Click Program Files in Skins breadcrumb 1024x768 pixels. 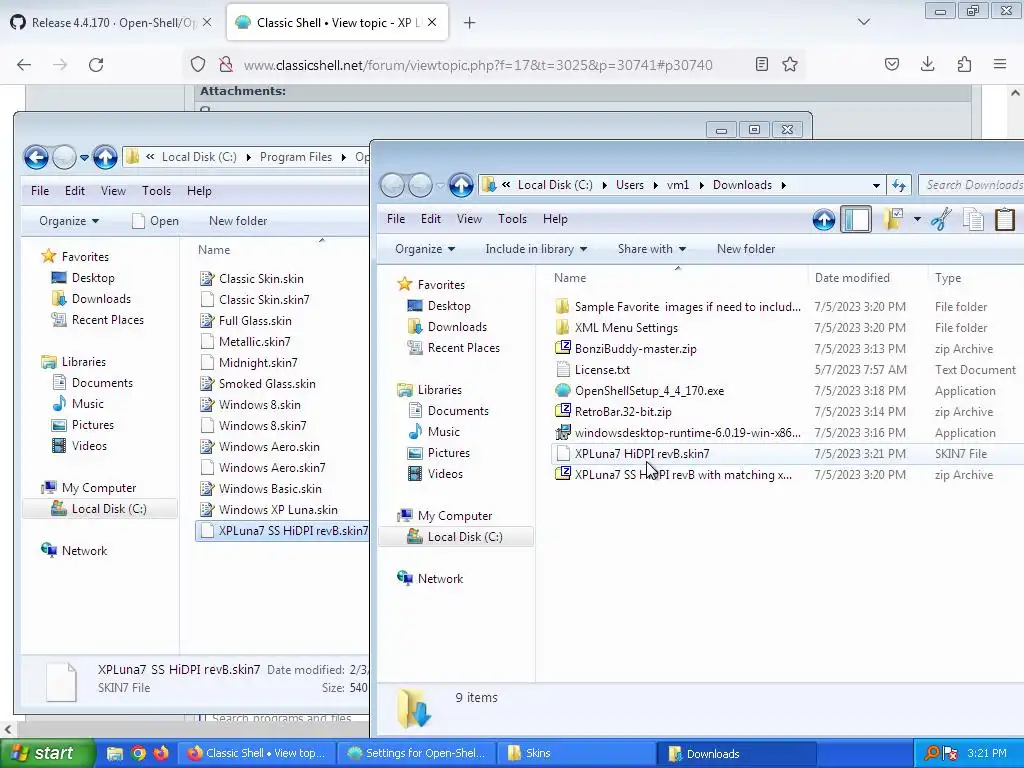pyautogui.click(x=295, y=157)
